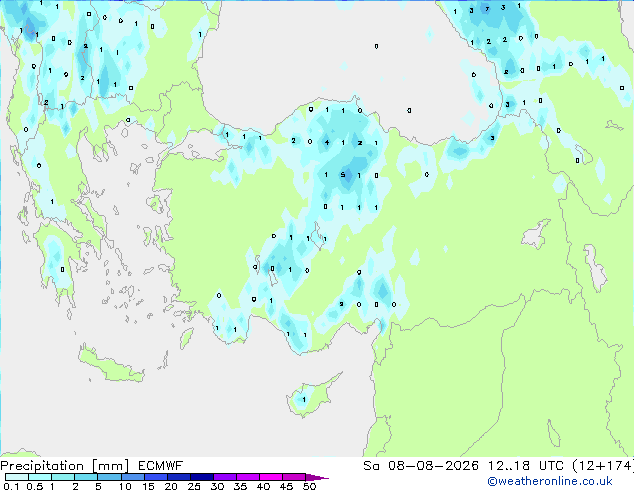Click the '1' precipitation value on Cyprus
The width and height of the screenshot is (634, 490).
tap(304, 400)
